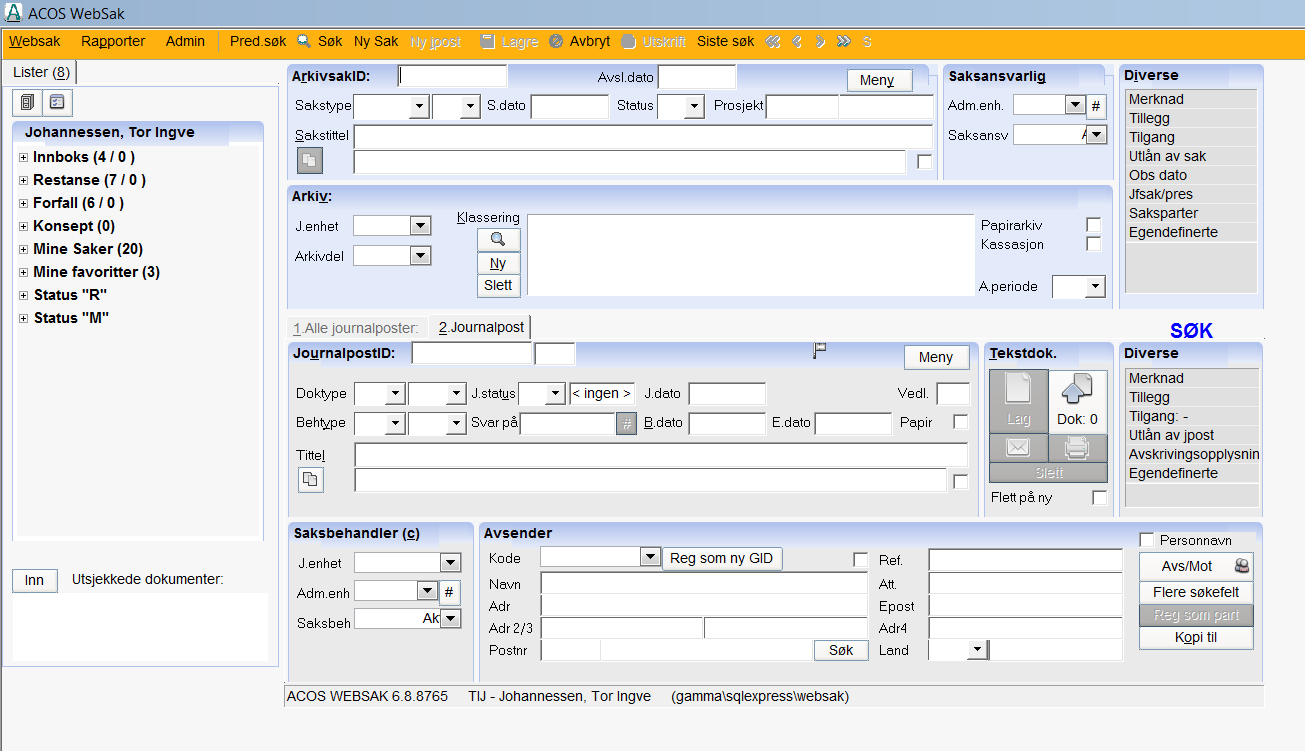
Task: Switch to the 1.Alle journalposter tab
Action: [x=356, y=327]
